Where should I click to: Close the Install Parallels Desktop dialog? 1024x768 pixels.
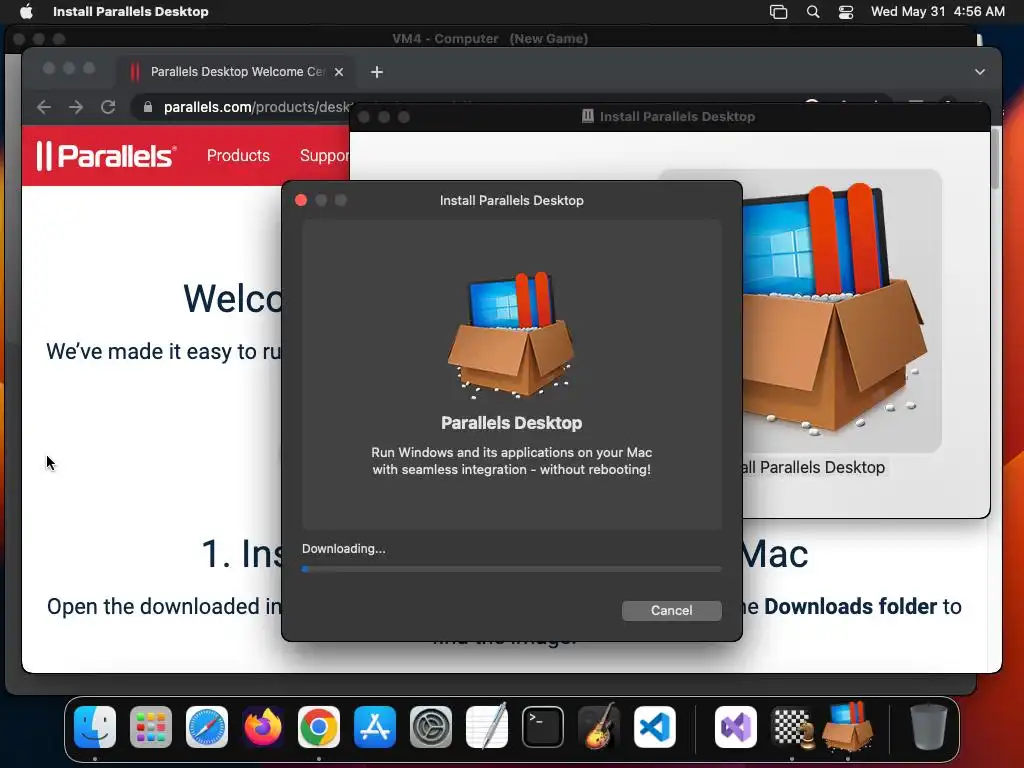301,200
